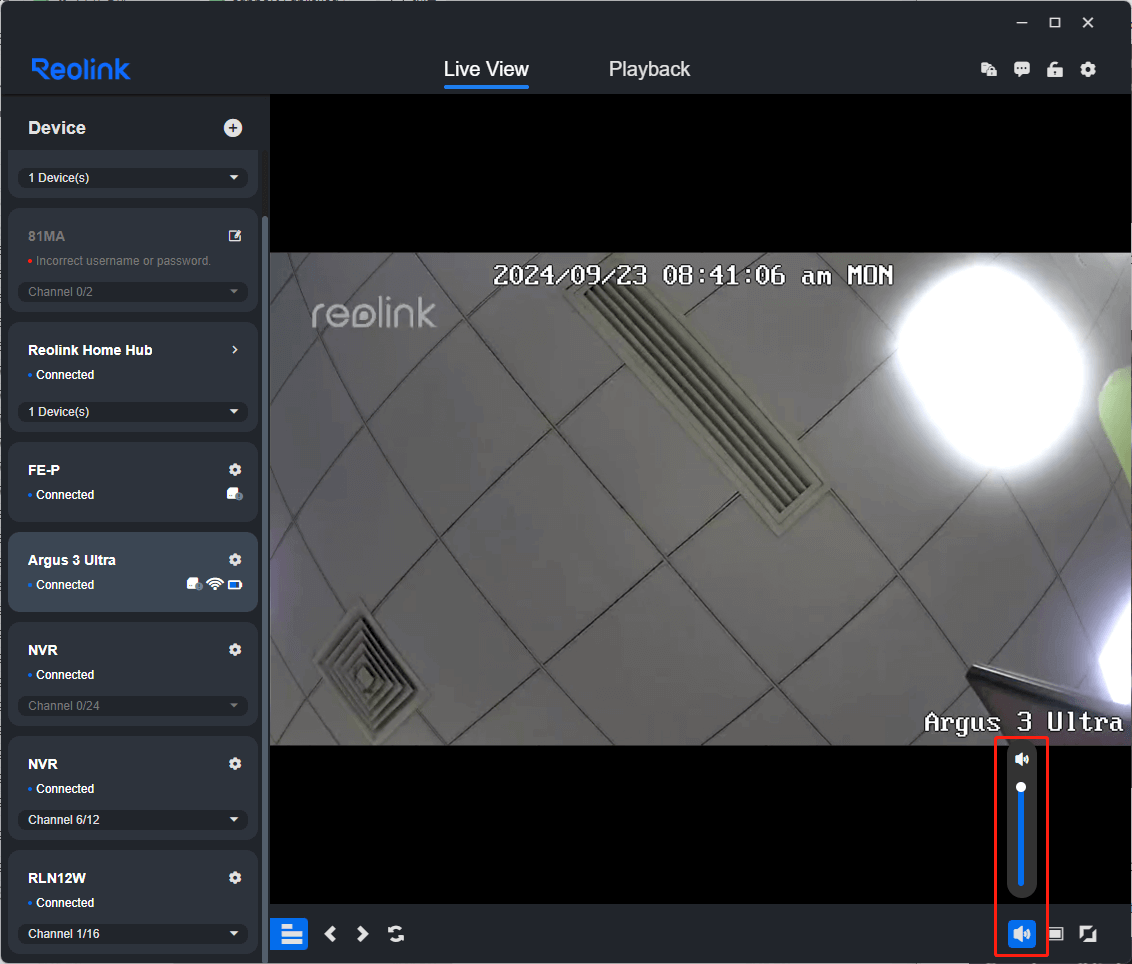The height and width of the screenshot is (964, 1132).
Task: Click Argus 3 Ultra storage card icon
Action: pyautogui.click(x=194, y=584)
